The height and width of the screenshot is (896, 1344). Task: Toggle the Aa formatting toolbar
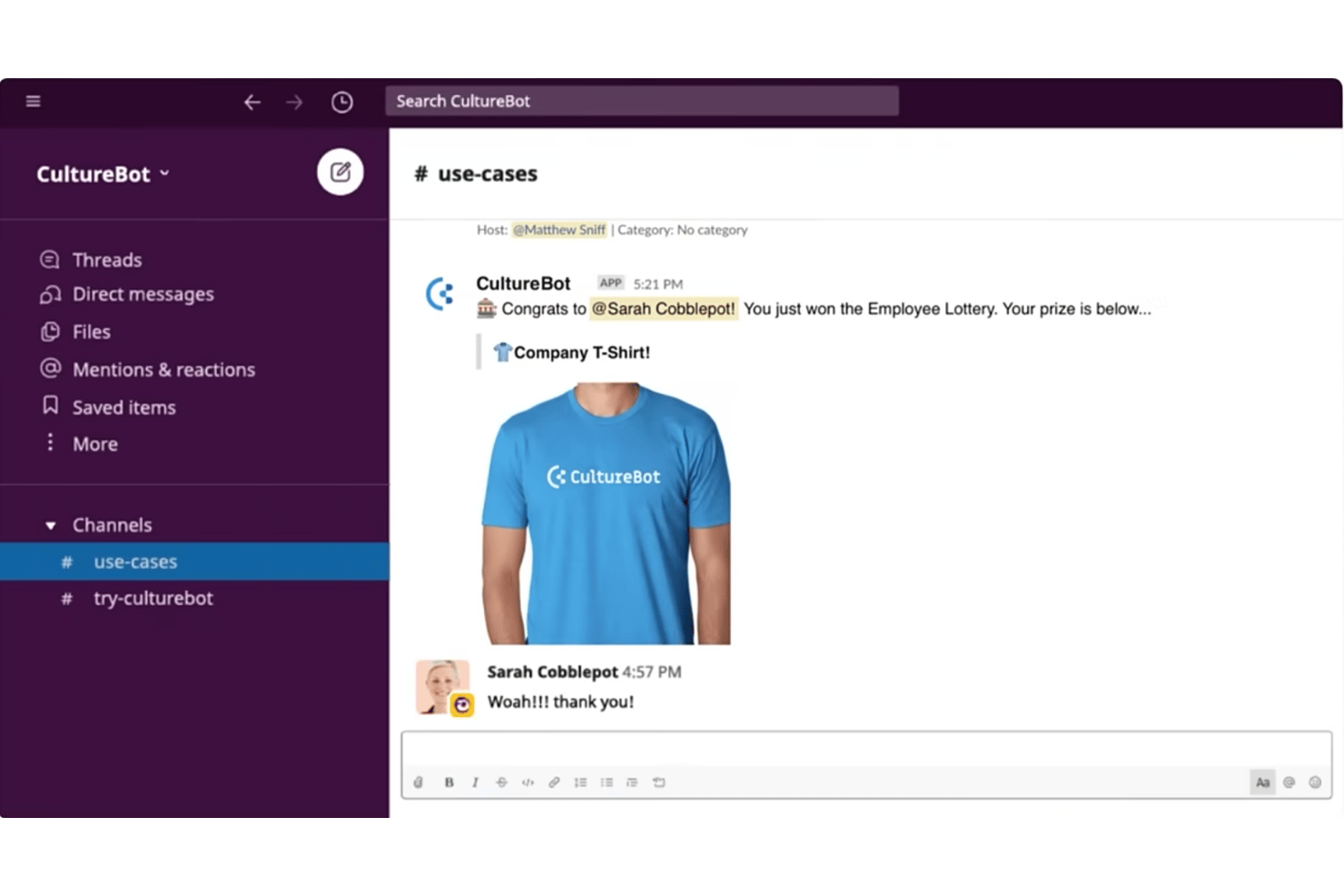tap(1262, 783)
